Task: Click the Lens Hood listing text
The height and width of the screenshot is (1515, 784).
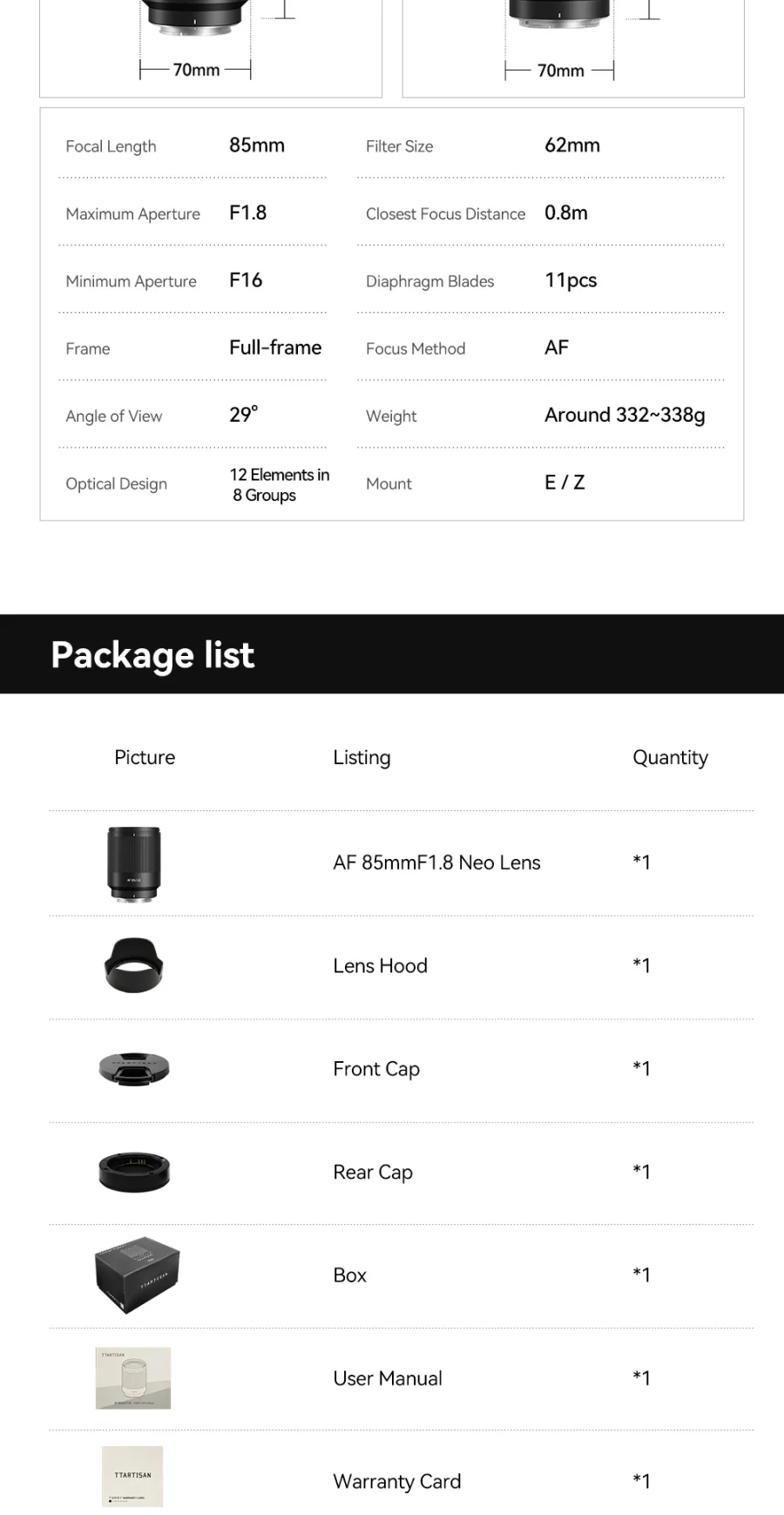Action: (x=380, y=965)
